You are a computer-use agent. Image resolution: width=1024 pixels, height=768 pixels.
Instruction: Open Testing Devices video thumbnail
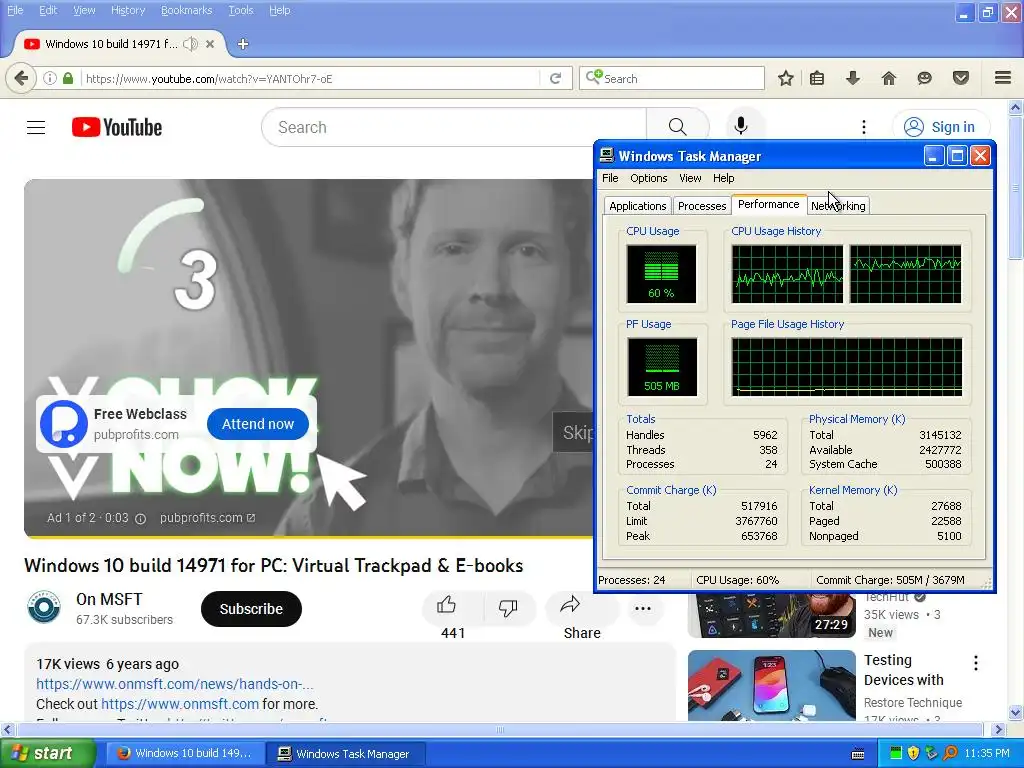click(x=771, y=685)
